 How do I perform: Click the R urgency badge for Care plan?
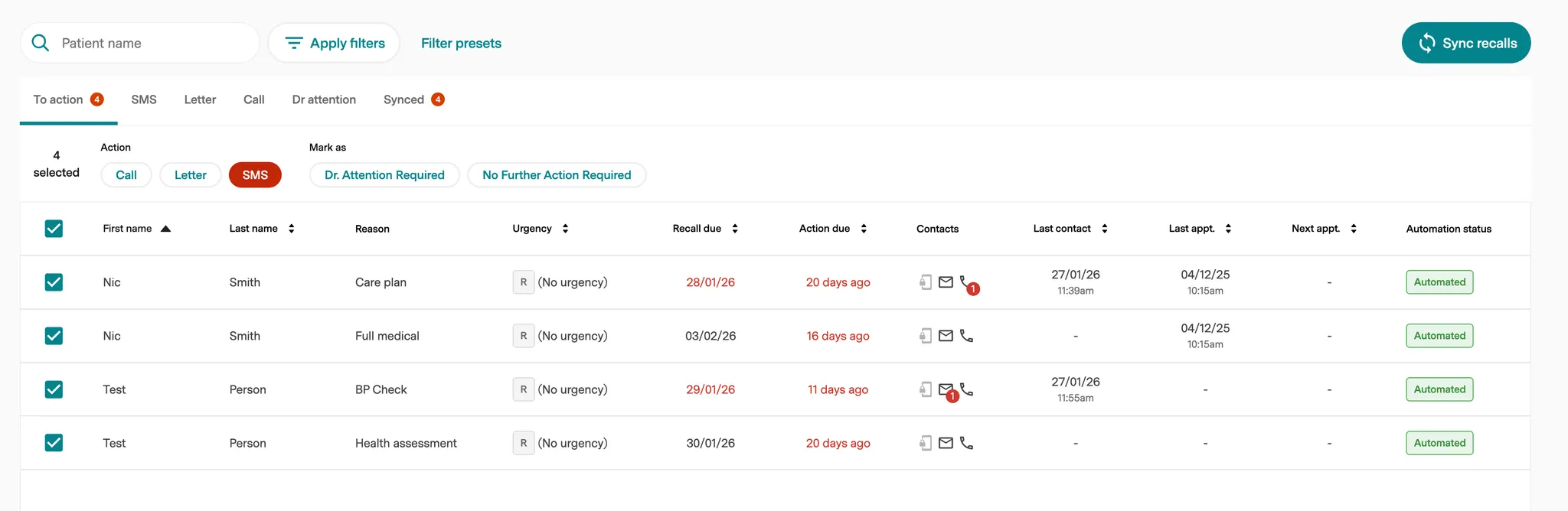coord(524,282)
